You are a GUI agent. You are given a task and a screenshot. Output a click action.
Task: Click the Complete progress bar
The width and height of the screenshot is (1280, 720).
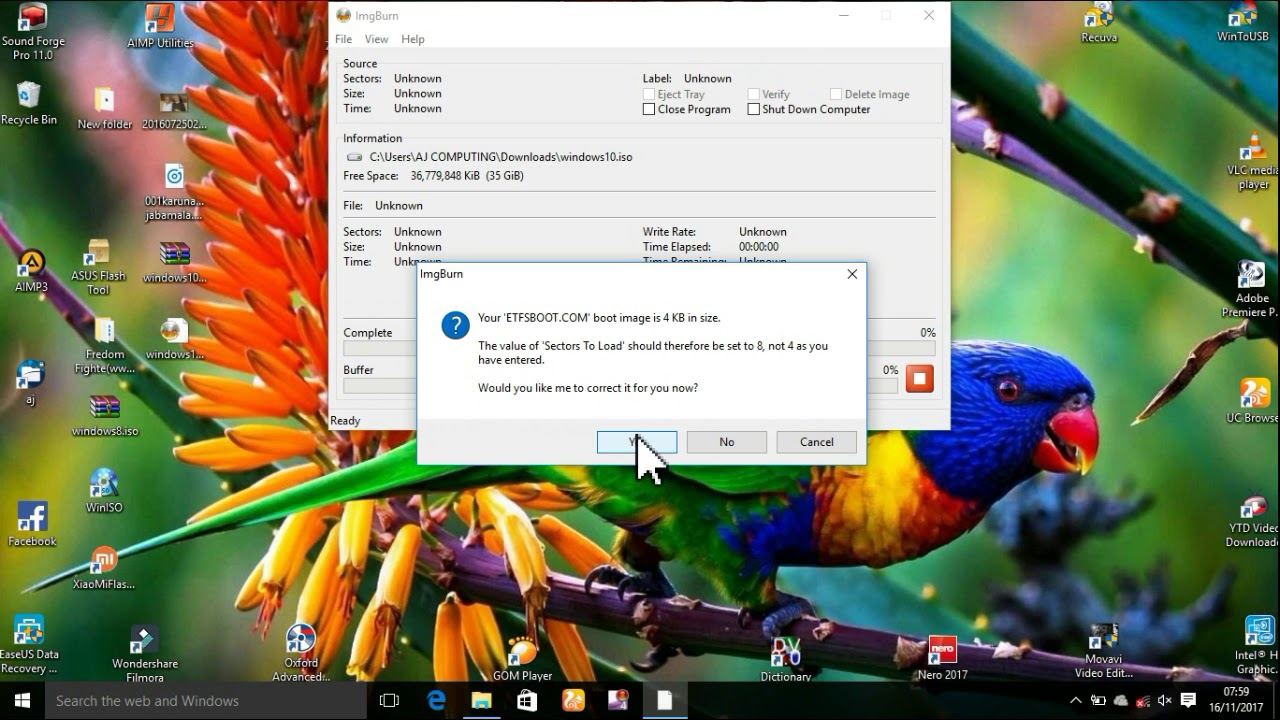click(x=639, y=349)
